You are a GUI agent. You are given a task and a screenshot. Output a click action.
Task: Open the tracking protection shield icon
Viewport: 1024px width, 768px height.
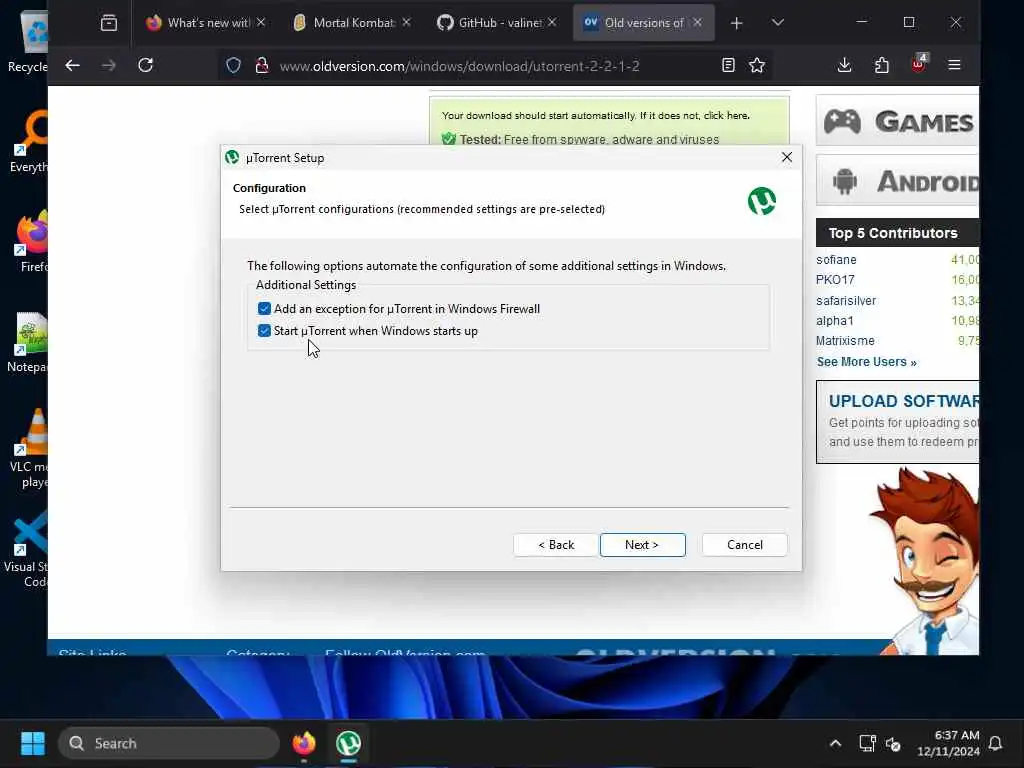point(233,65)
